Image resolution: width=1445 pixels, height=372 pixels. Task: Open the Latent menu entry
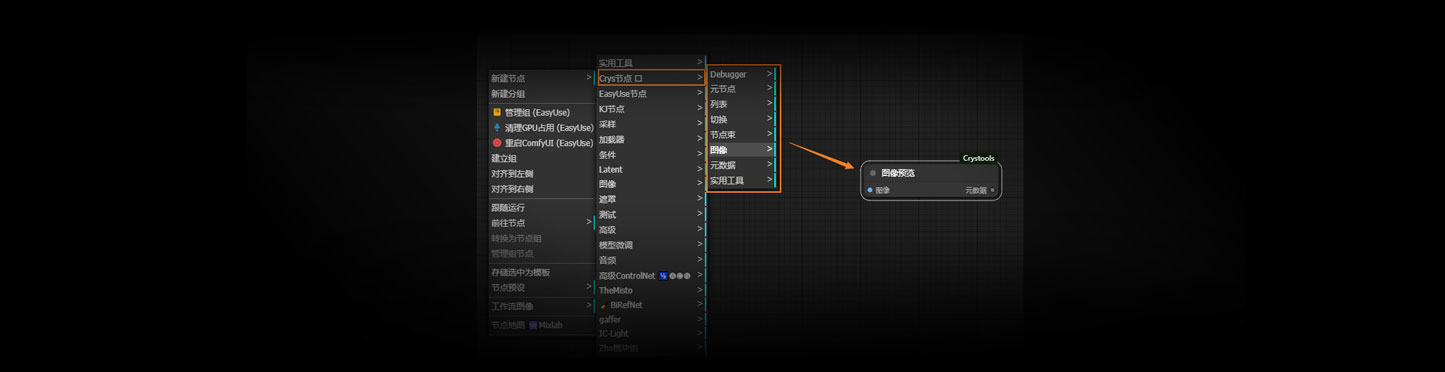click(x=651, y=169)
